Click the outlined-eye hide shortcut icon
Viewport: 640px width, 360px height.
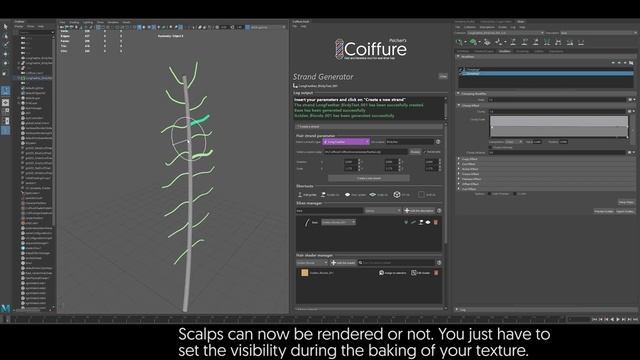[373, 195]
